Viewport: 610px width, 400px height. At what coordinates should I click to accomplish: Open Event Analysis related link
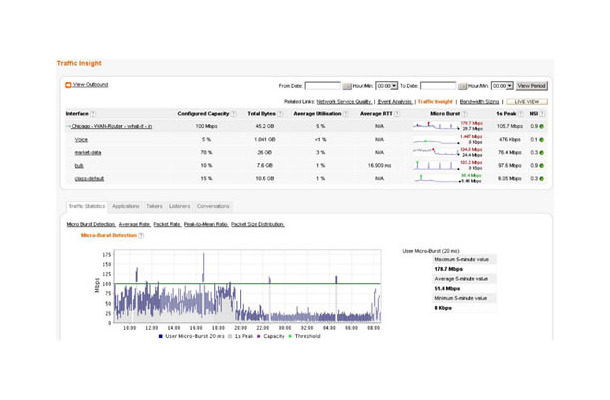(x=394, y=102)
